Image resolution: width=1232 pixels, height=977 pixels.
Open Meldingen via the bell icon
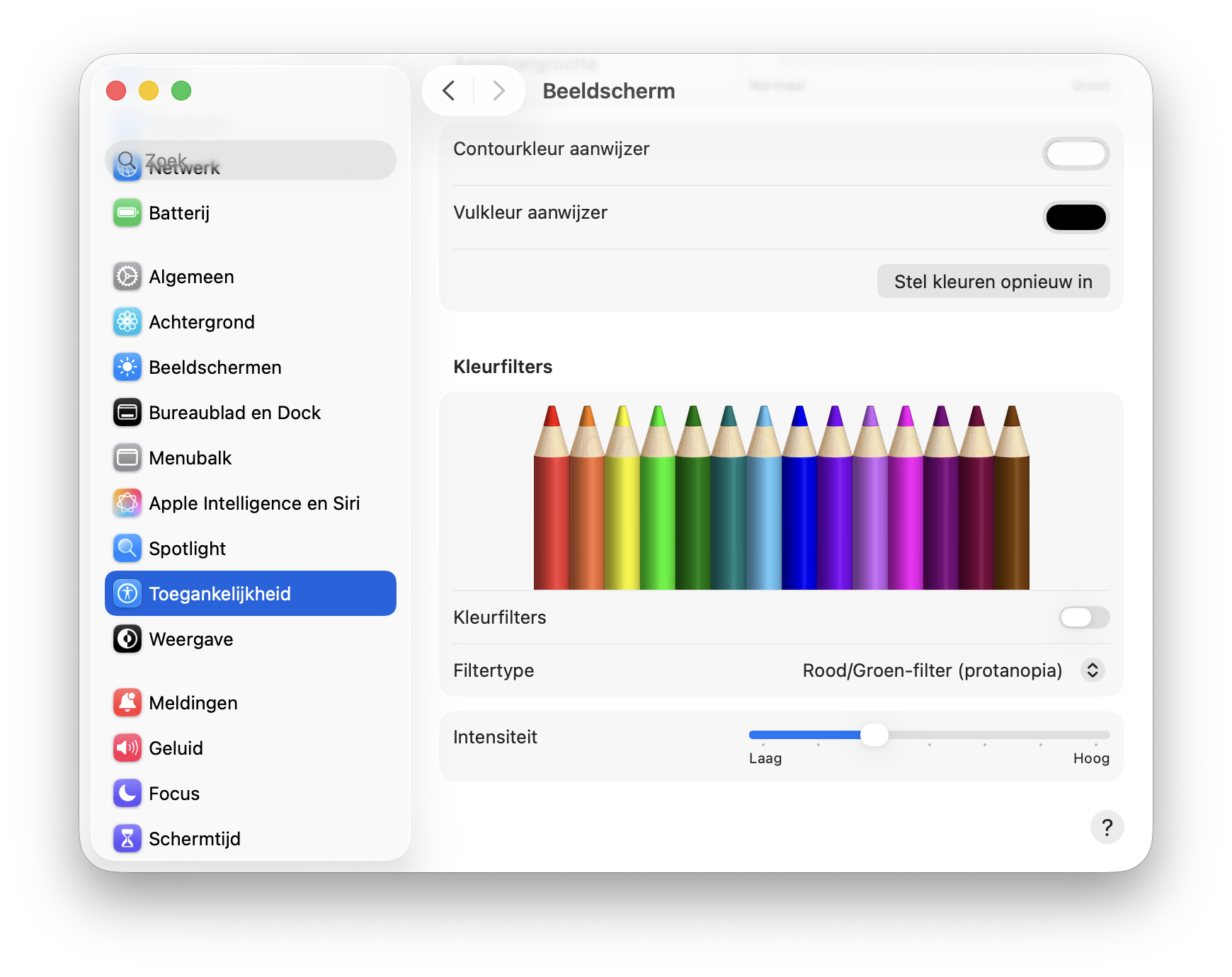click(127, 703)
